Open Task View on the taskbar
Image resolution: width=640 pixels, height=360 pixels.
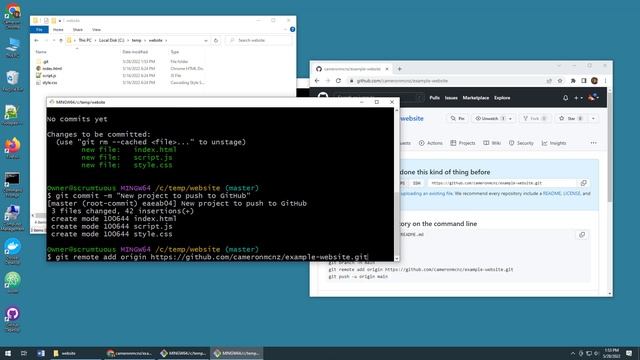pyautogui.click(x=24, y=353)
